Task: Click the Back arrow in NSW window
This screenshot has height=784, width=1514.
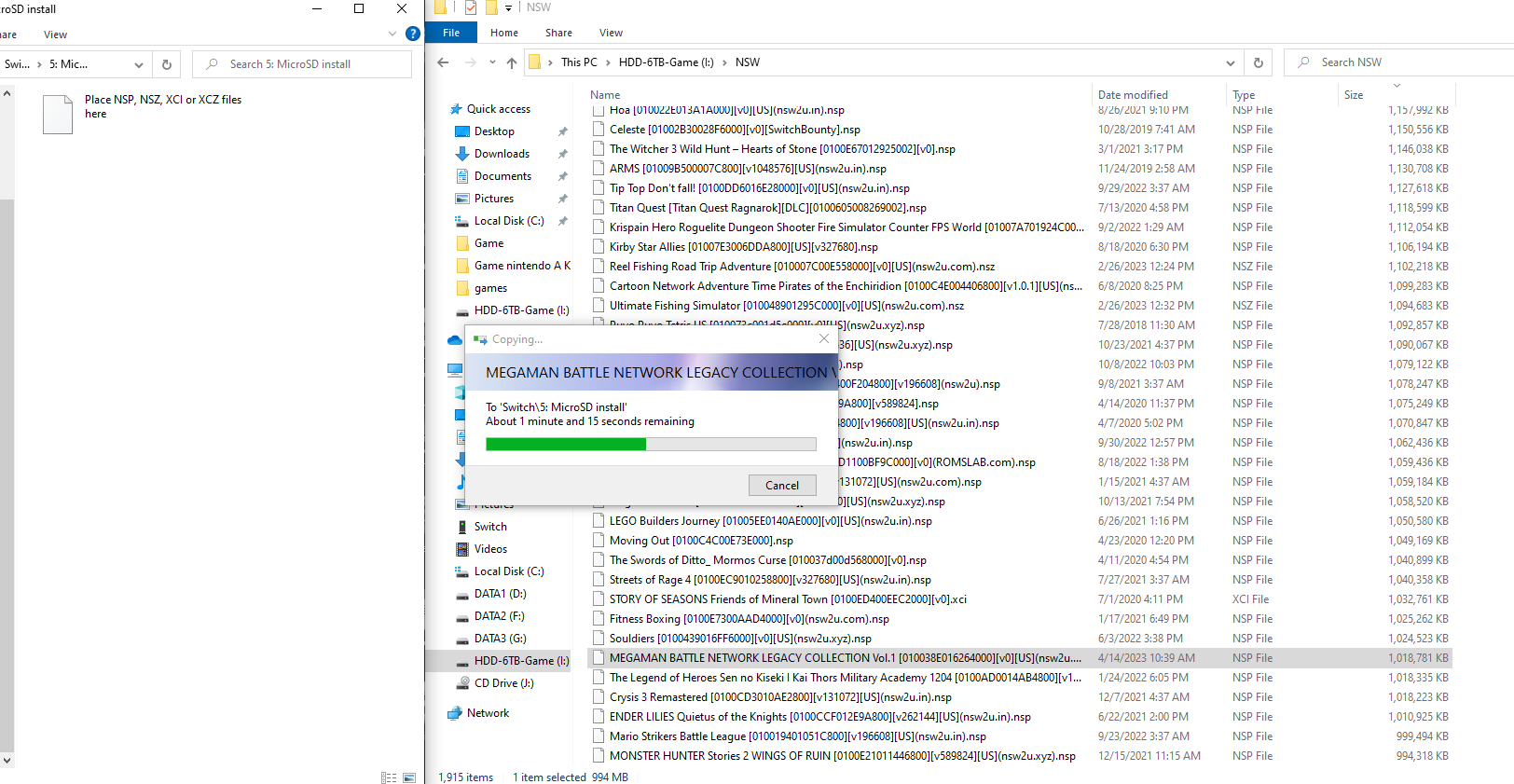Action: pyautogui.click(x=443, y=62)
